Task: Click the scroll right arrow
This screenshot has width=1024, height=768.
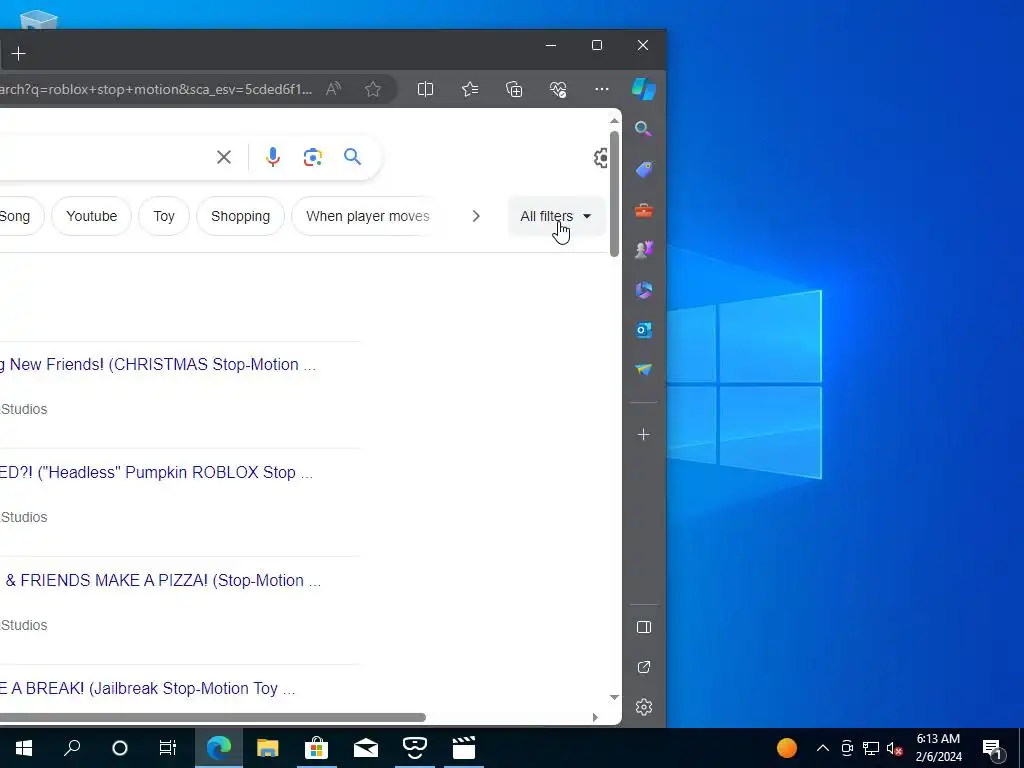Action: pos(595,717)
